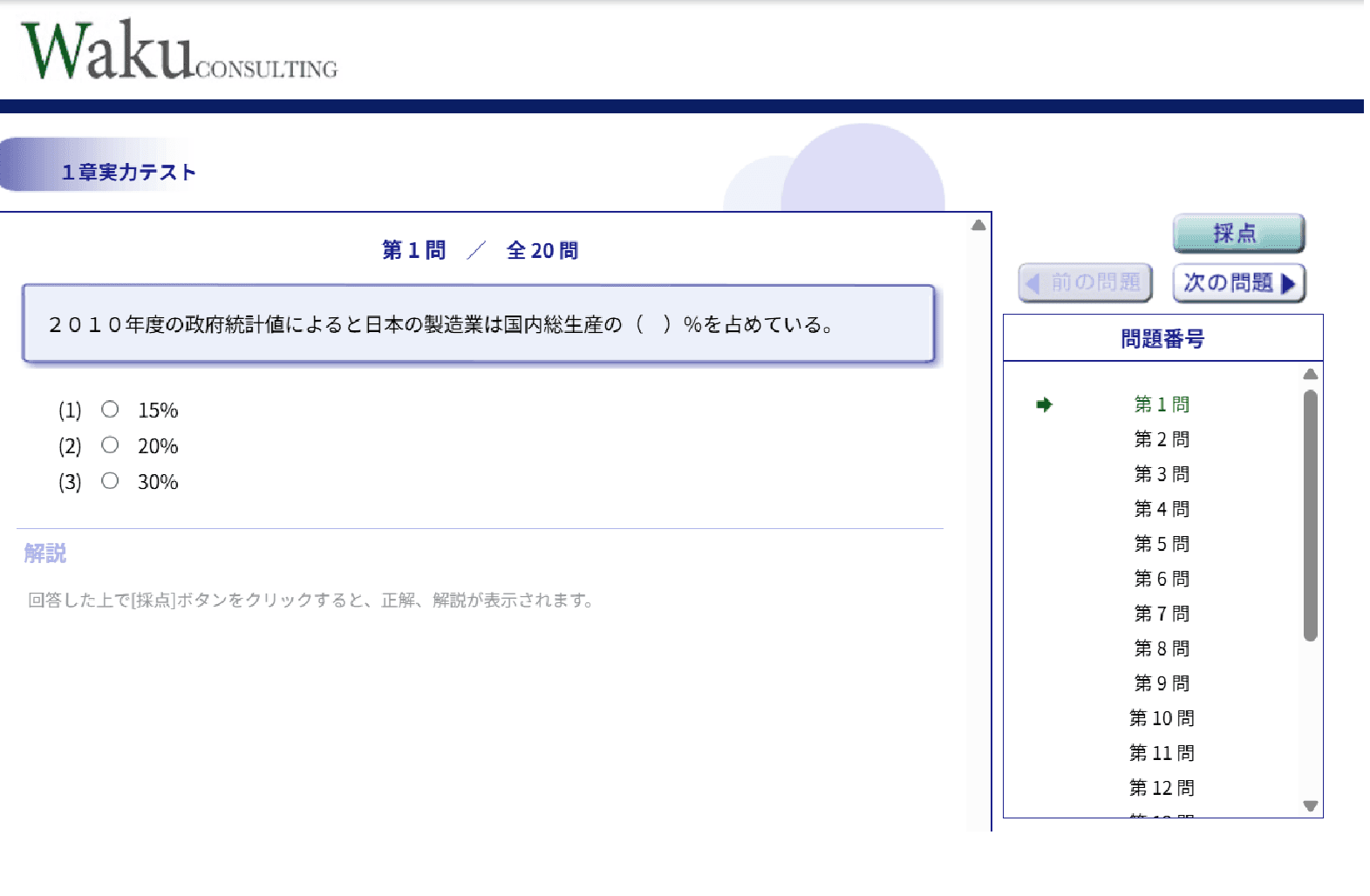Open 第８問 in the list
The image size is (1370, 896).
pyautogui.click(x=1162, y=648)
